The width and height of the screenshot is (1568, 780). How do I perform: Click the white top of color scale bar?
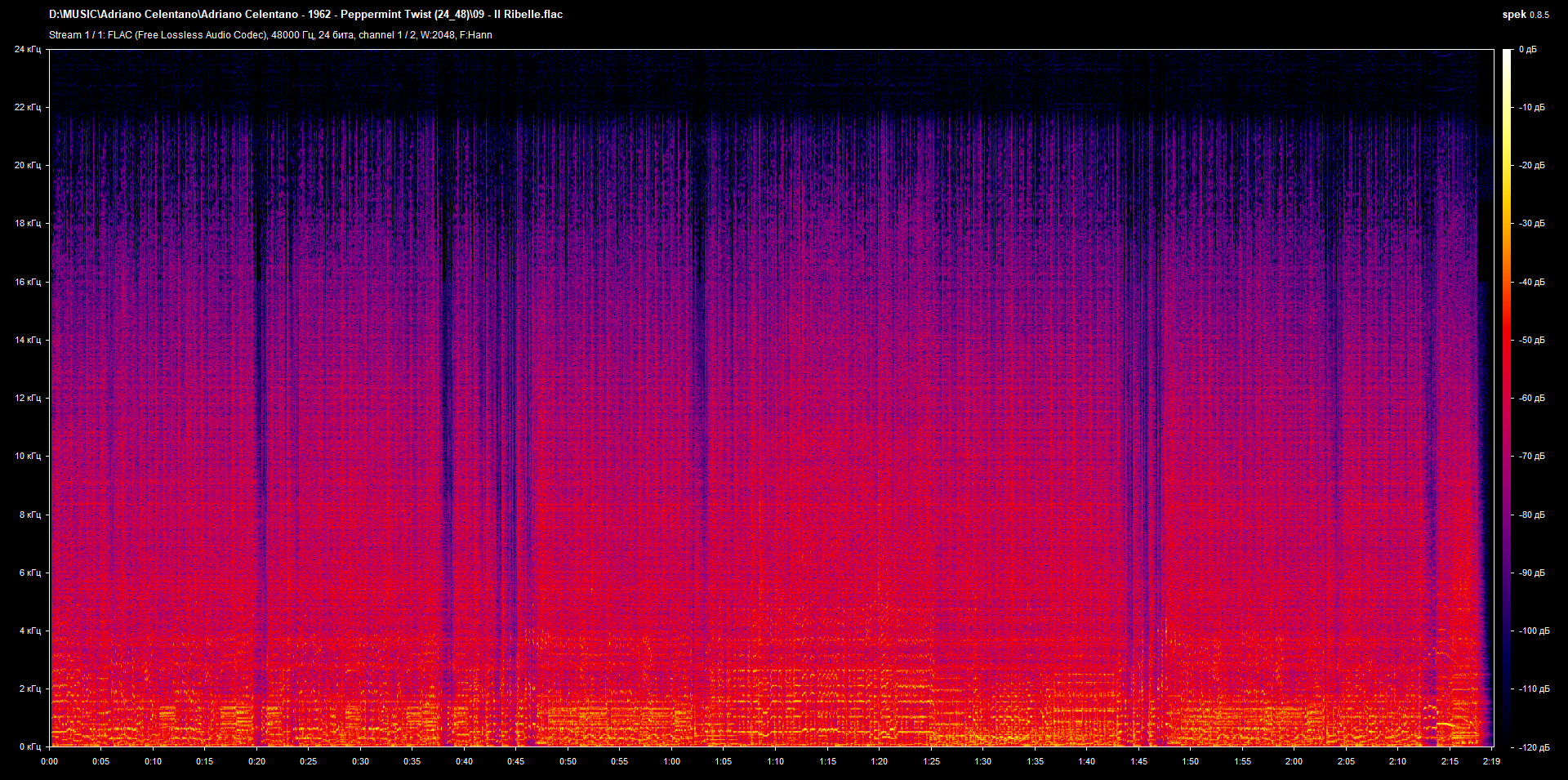(1507, 54)
